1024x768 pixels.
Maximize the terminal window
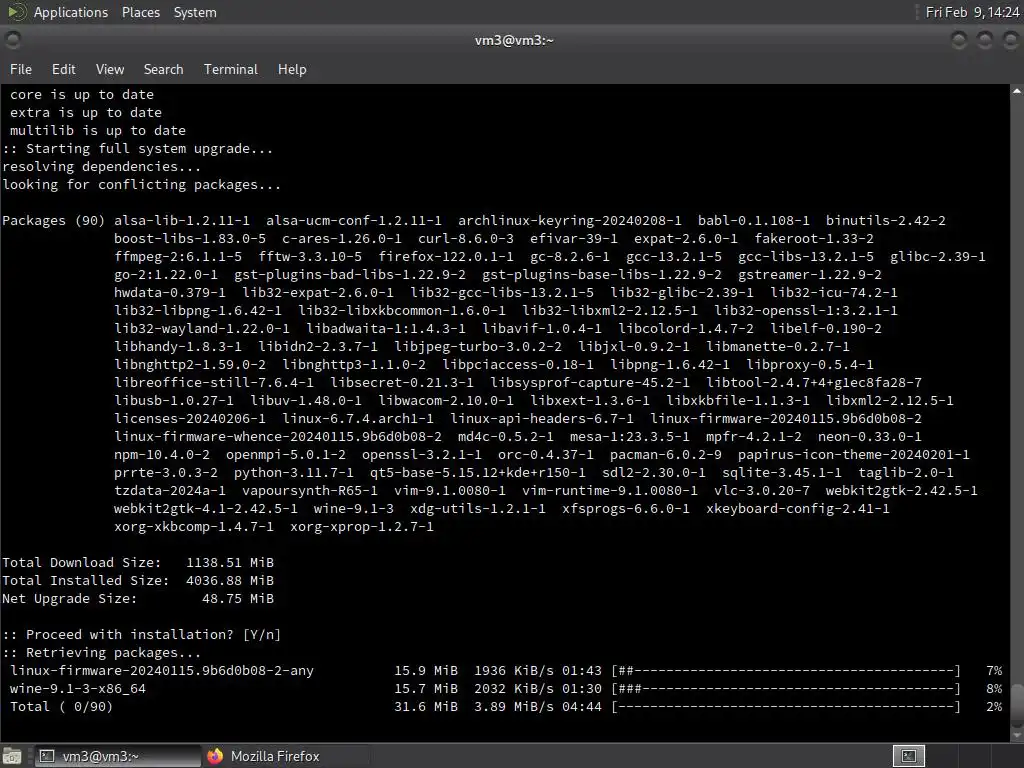point(985,40)
